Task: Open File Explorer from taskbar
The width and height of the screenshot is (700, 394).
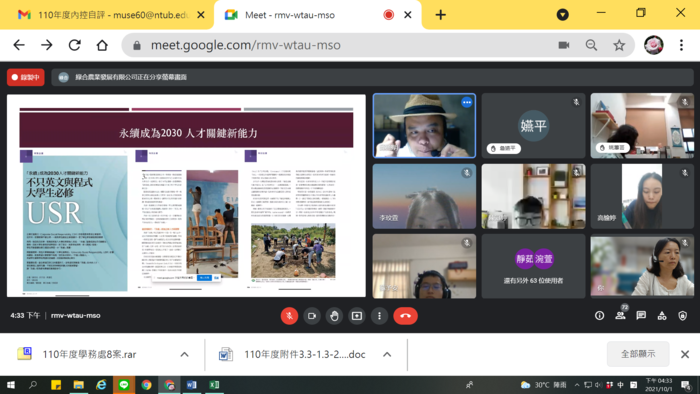Action: pos(79,385)
